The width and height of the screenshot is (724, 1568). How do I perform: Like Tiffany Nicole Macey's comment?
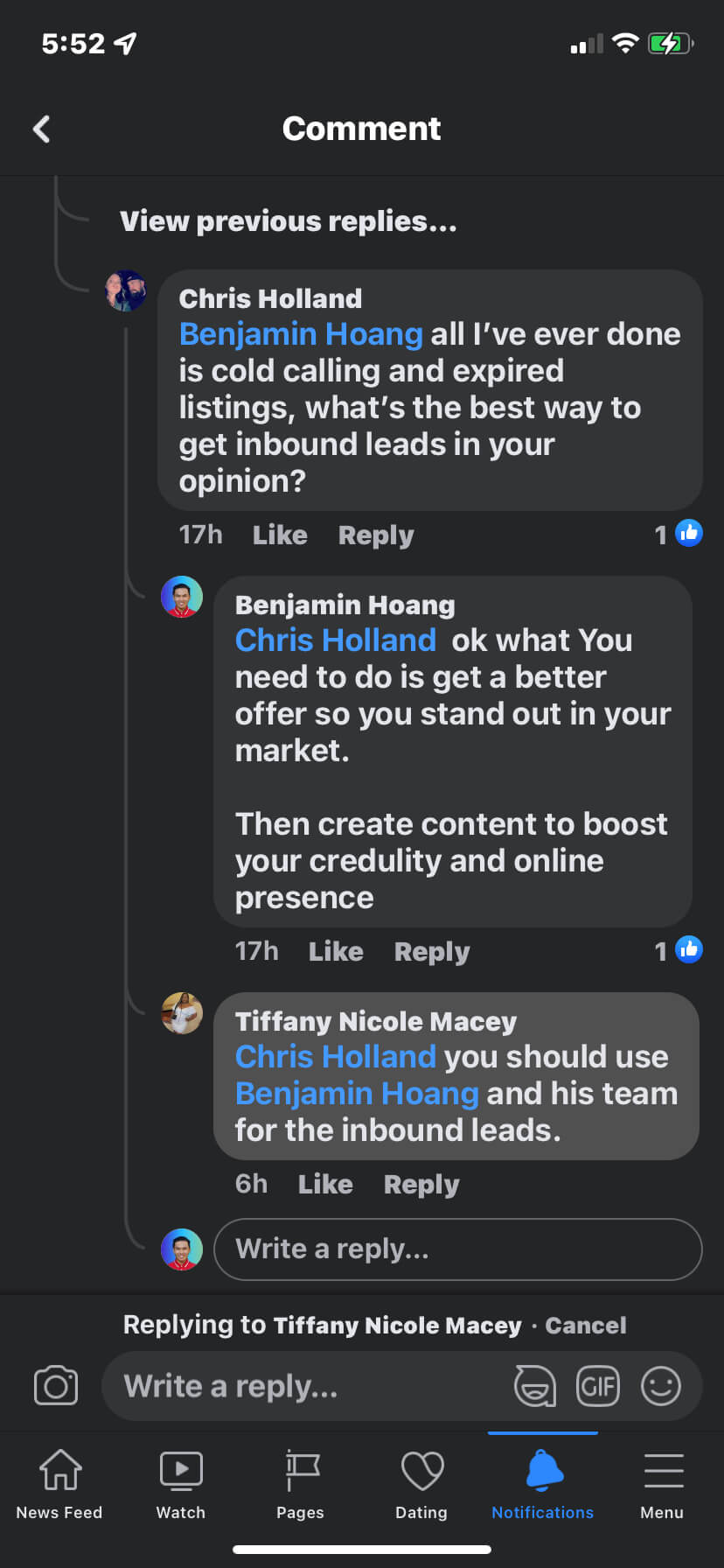325,1184
